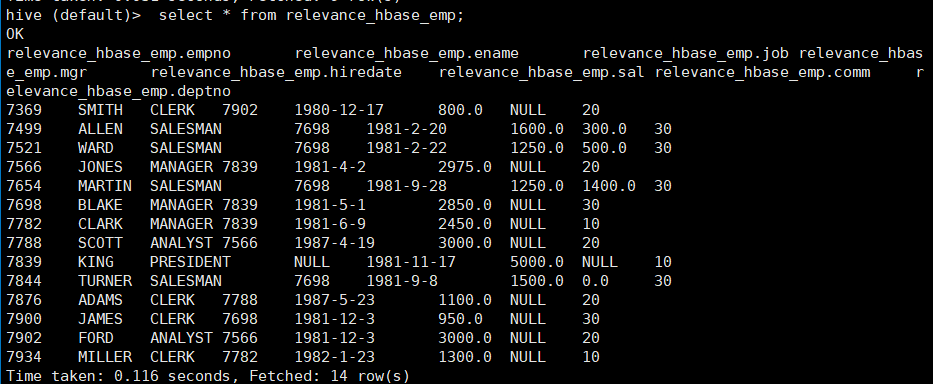This screenshot has height=384, width=933.
Task: Click salary value 950.0
Action: click(x=461, y=319)
